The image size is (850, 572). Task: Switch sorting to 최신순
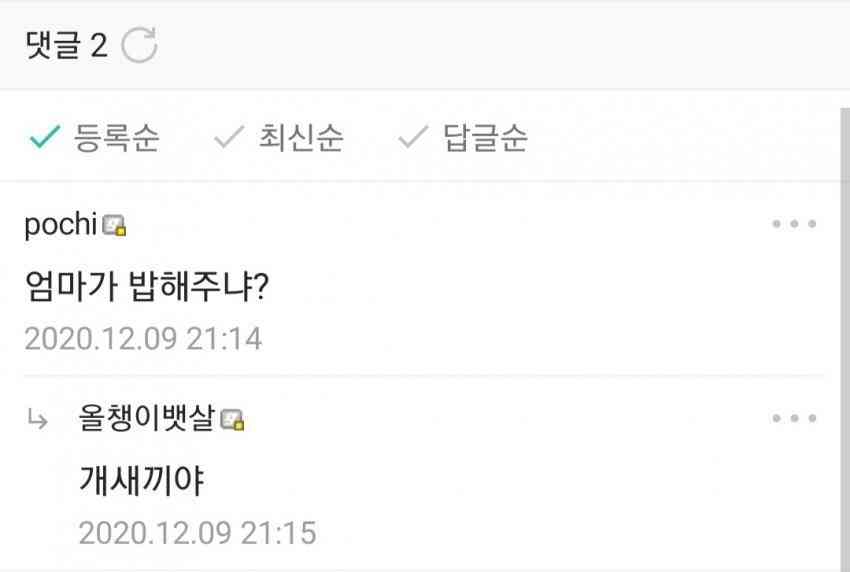pos(301,137)
